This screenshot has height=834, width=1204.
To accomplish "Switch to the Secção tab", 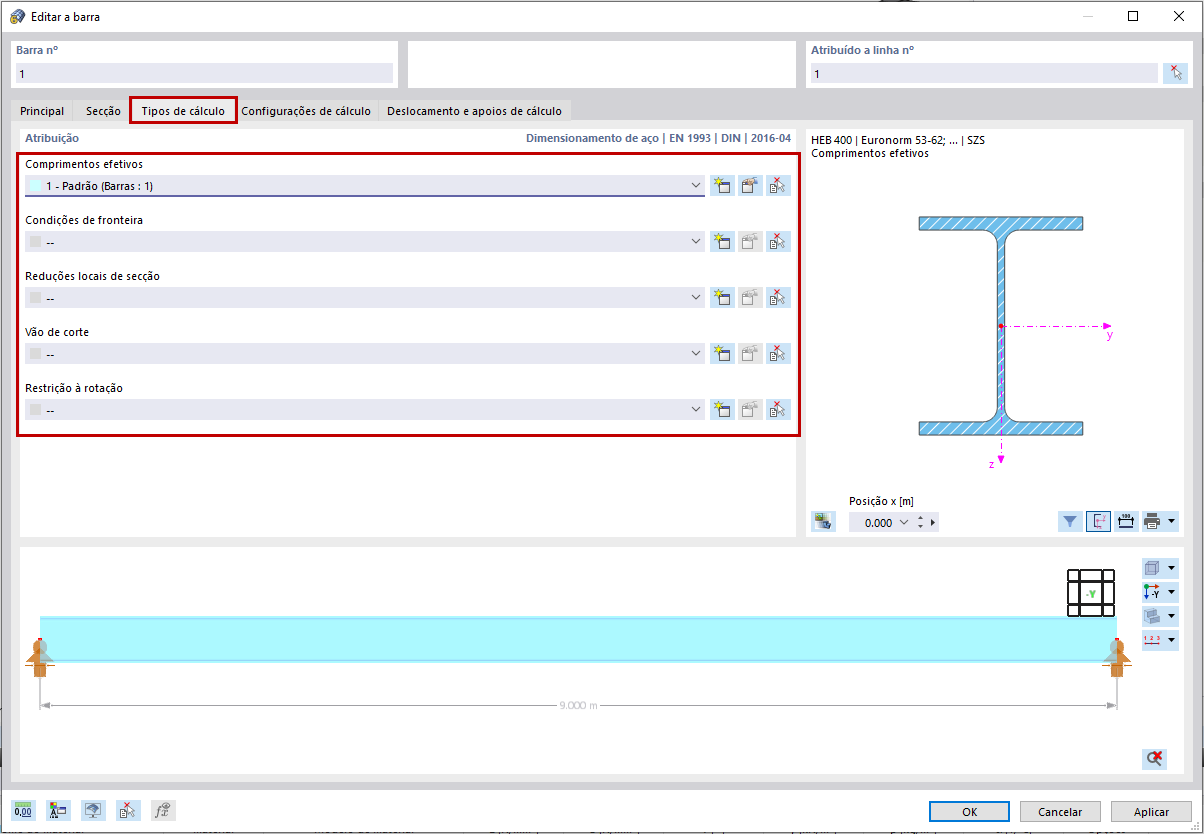I will pos(103,111).
